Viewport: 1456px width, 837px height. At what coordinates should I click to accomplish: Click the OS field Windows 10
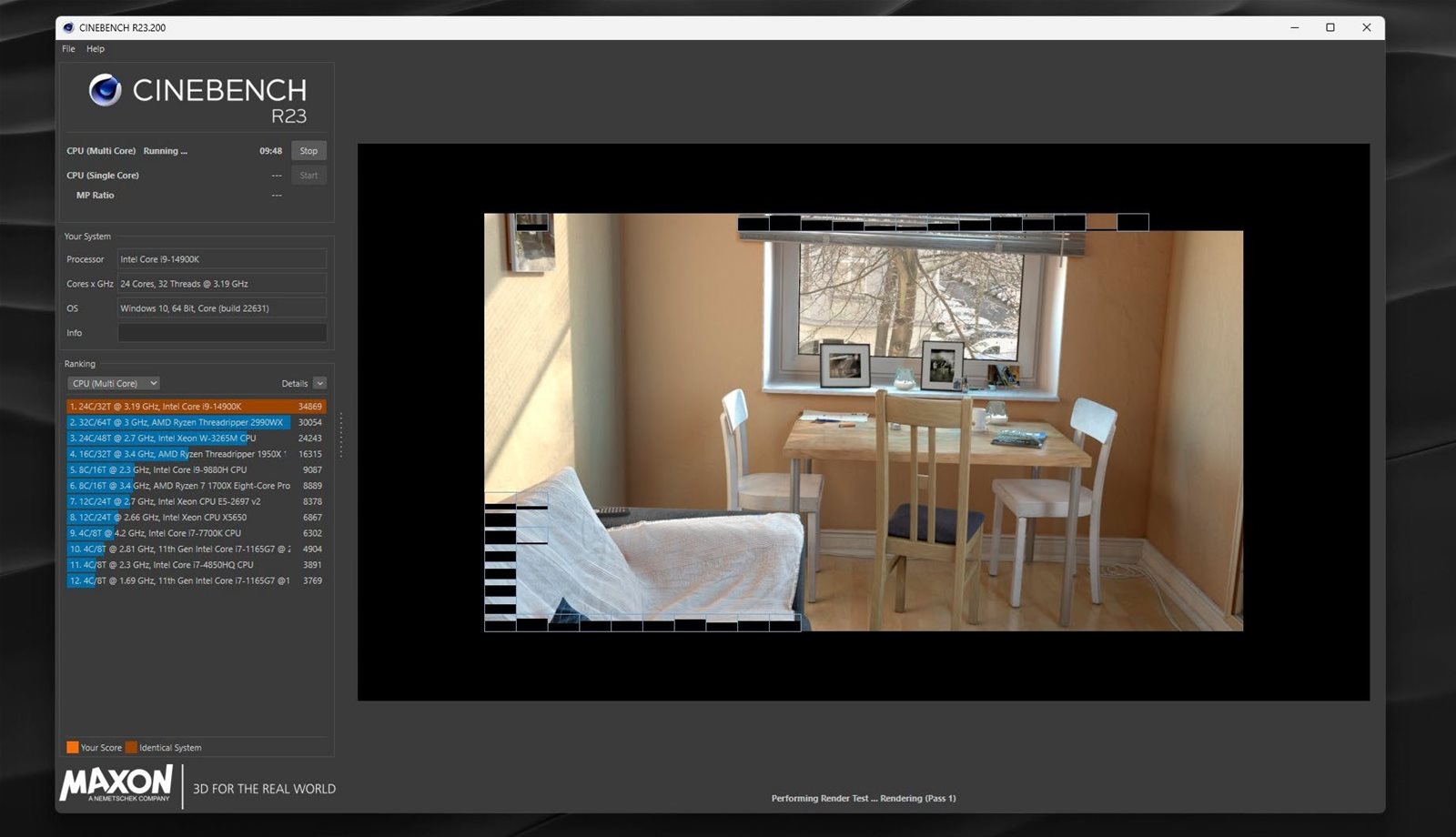(x=222, y=308)
